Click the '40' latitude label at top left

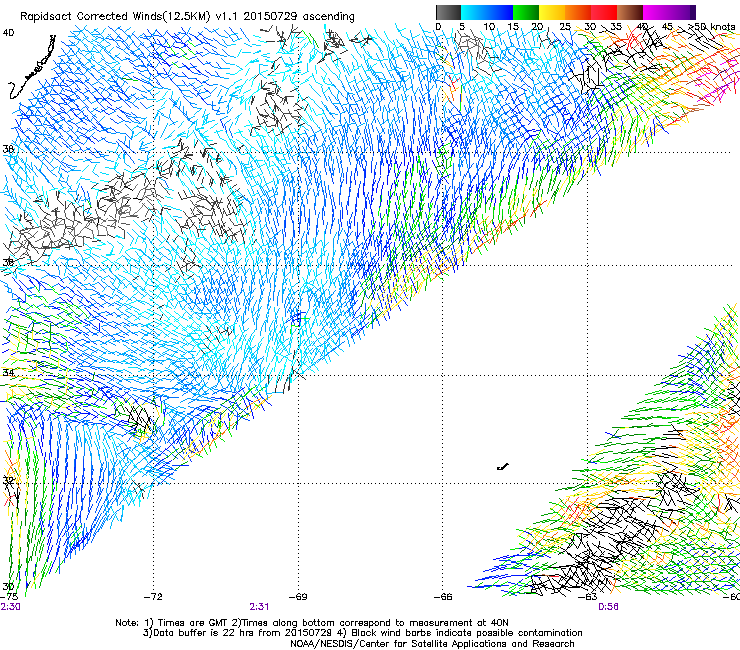(x=8, y=33)
